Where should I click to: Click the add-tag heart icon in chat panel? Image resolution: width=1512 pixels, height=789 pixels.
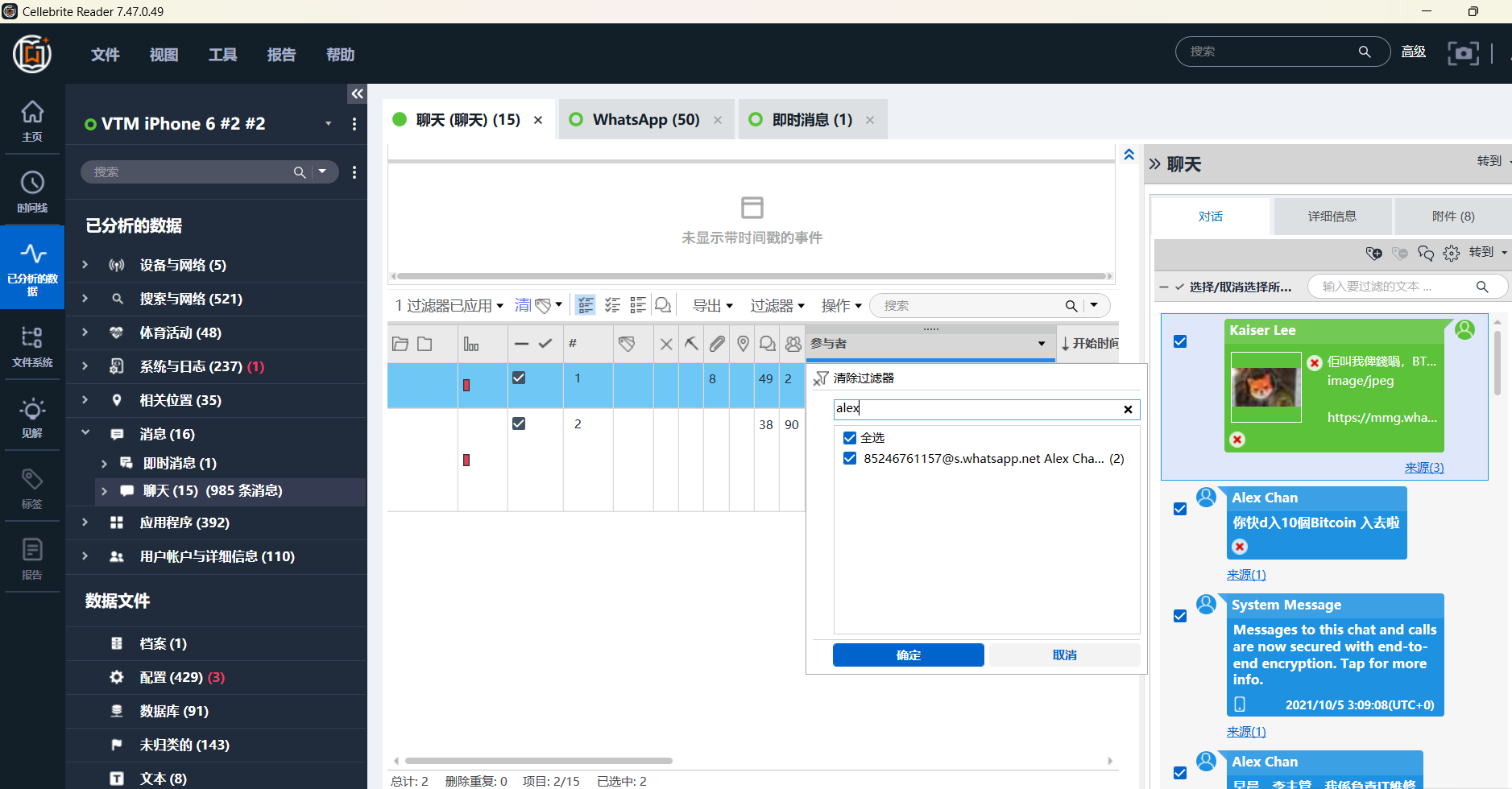click(1374, 254)
